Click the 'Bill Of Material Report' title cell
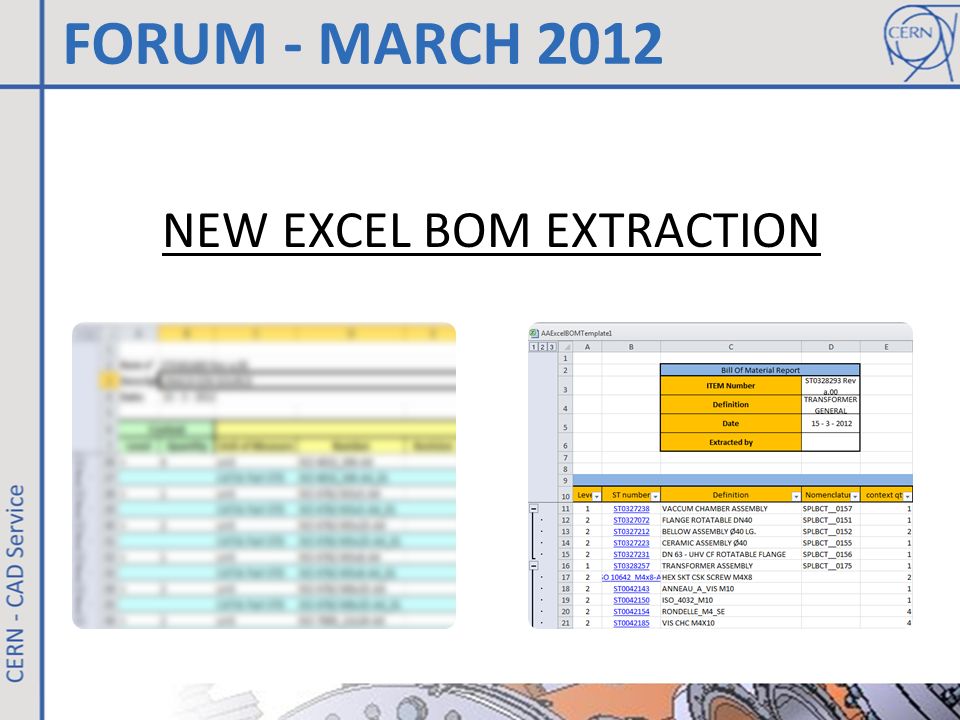The image size is (960, 720). coord(760,370)
